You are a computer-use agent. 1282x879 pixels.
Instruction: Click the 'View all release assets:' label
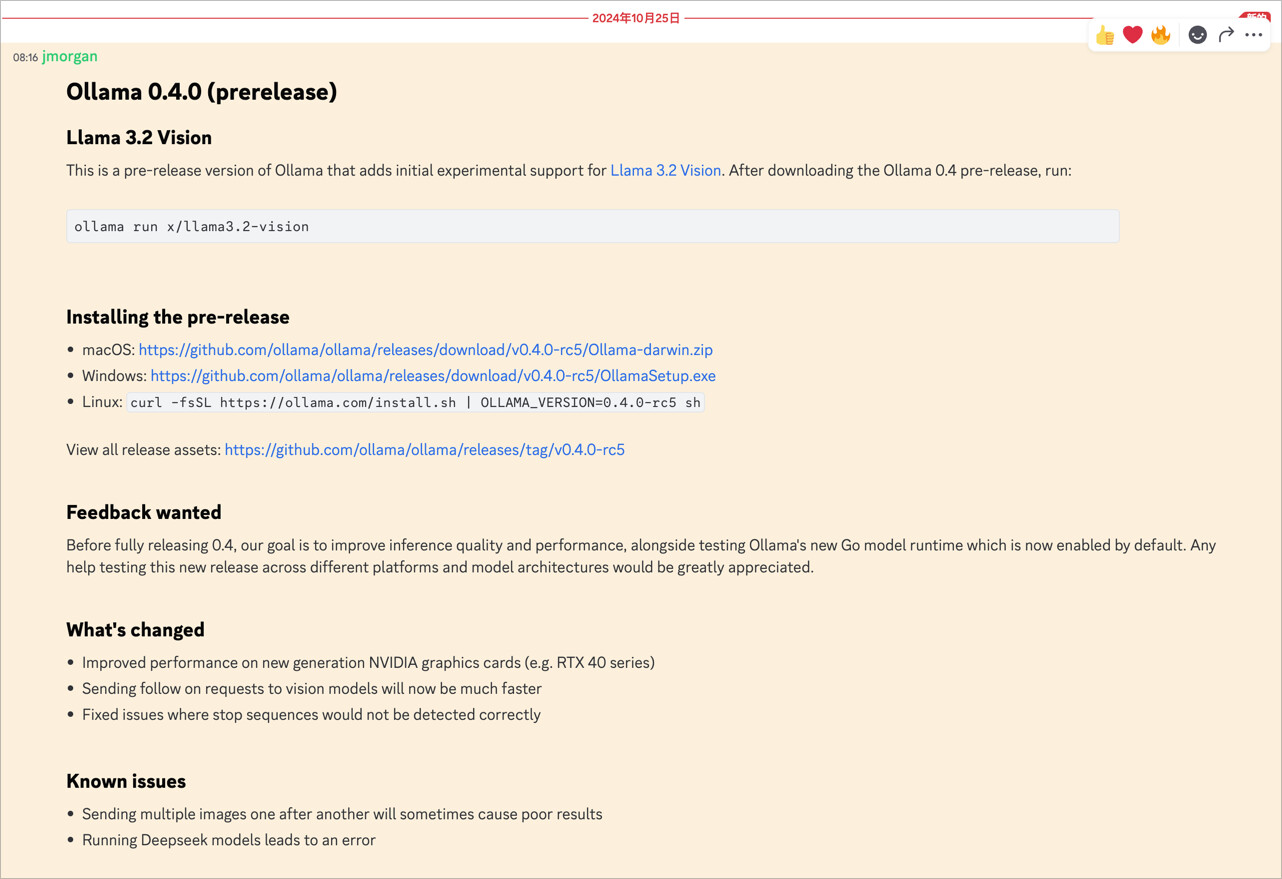click(143, 450)
